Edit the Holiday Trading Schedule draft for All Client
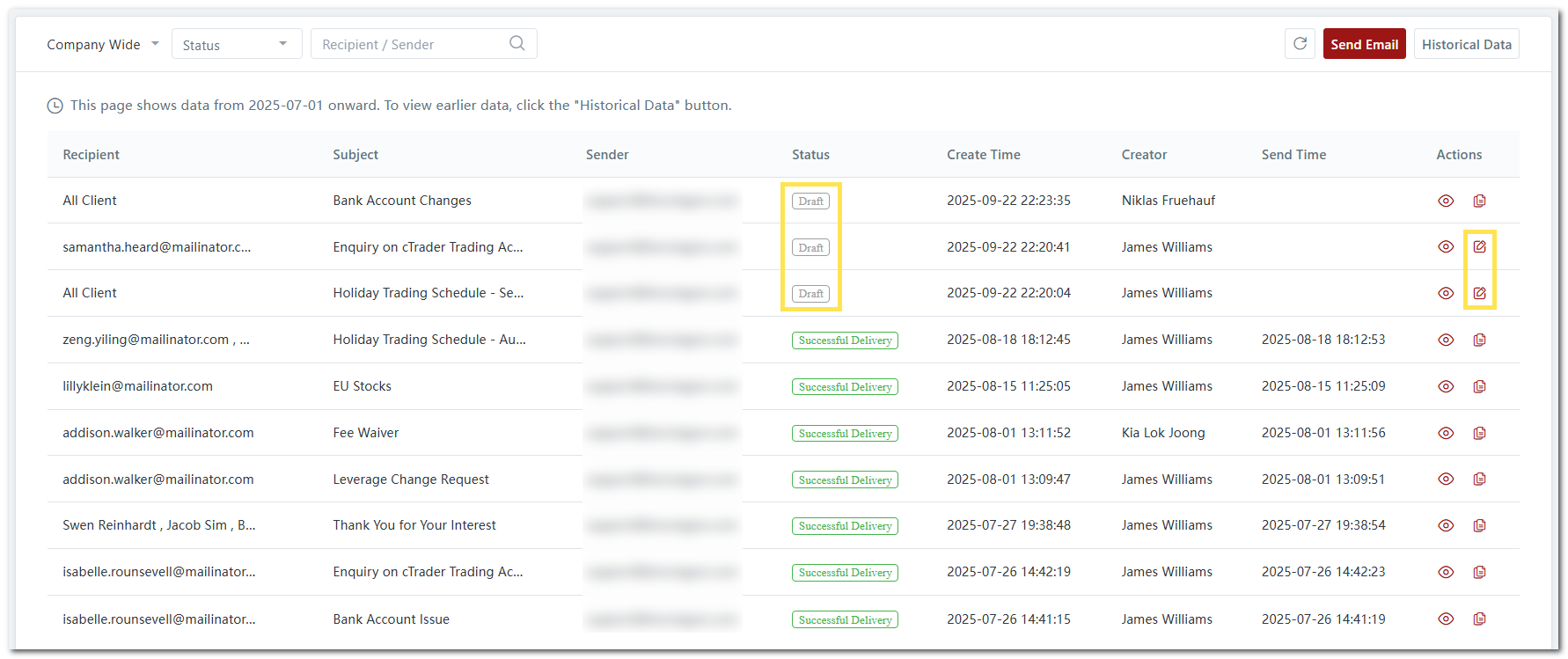 [1479, 293]
